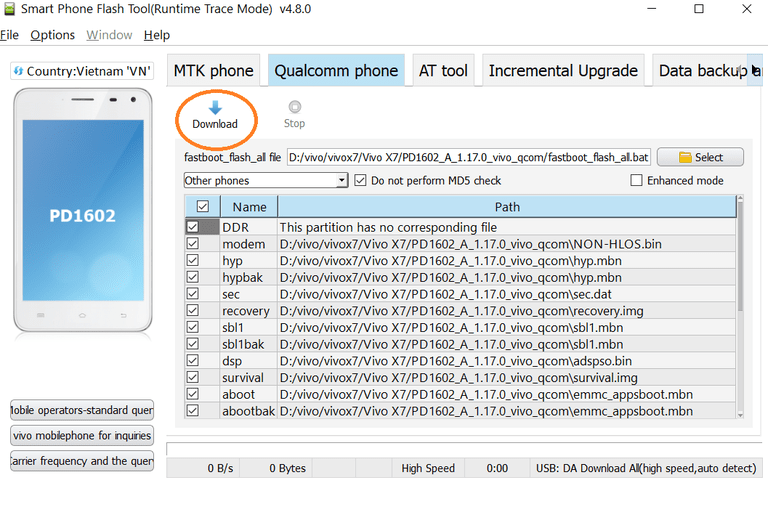Select the recovery.img path cell
The height and width of the screenshot is (528, 768).
click(507, 311)
